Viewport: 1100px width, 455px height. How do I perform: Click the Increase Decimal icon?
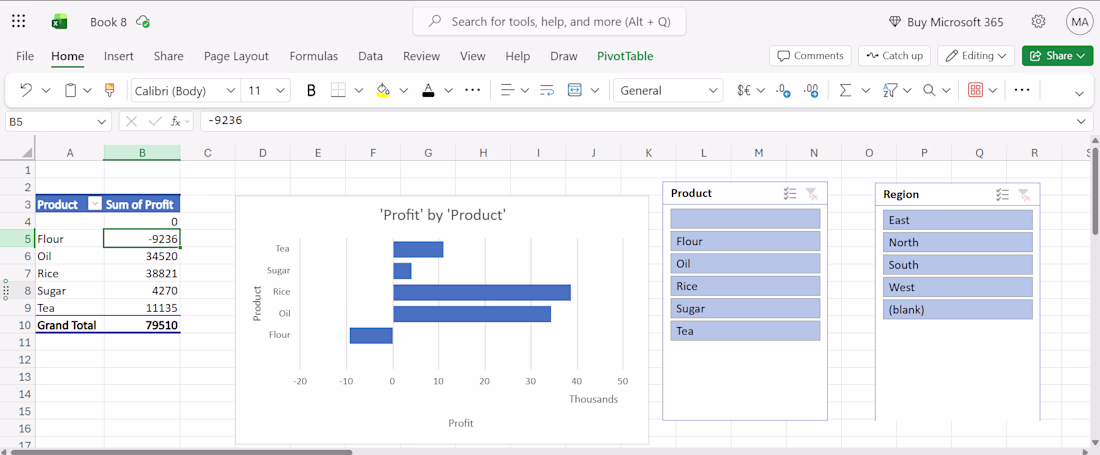[x=783, y=90]
